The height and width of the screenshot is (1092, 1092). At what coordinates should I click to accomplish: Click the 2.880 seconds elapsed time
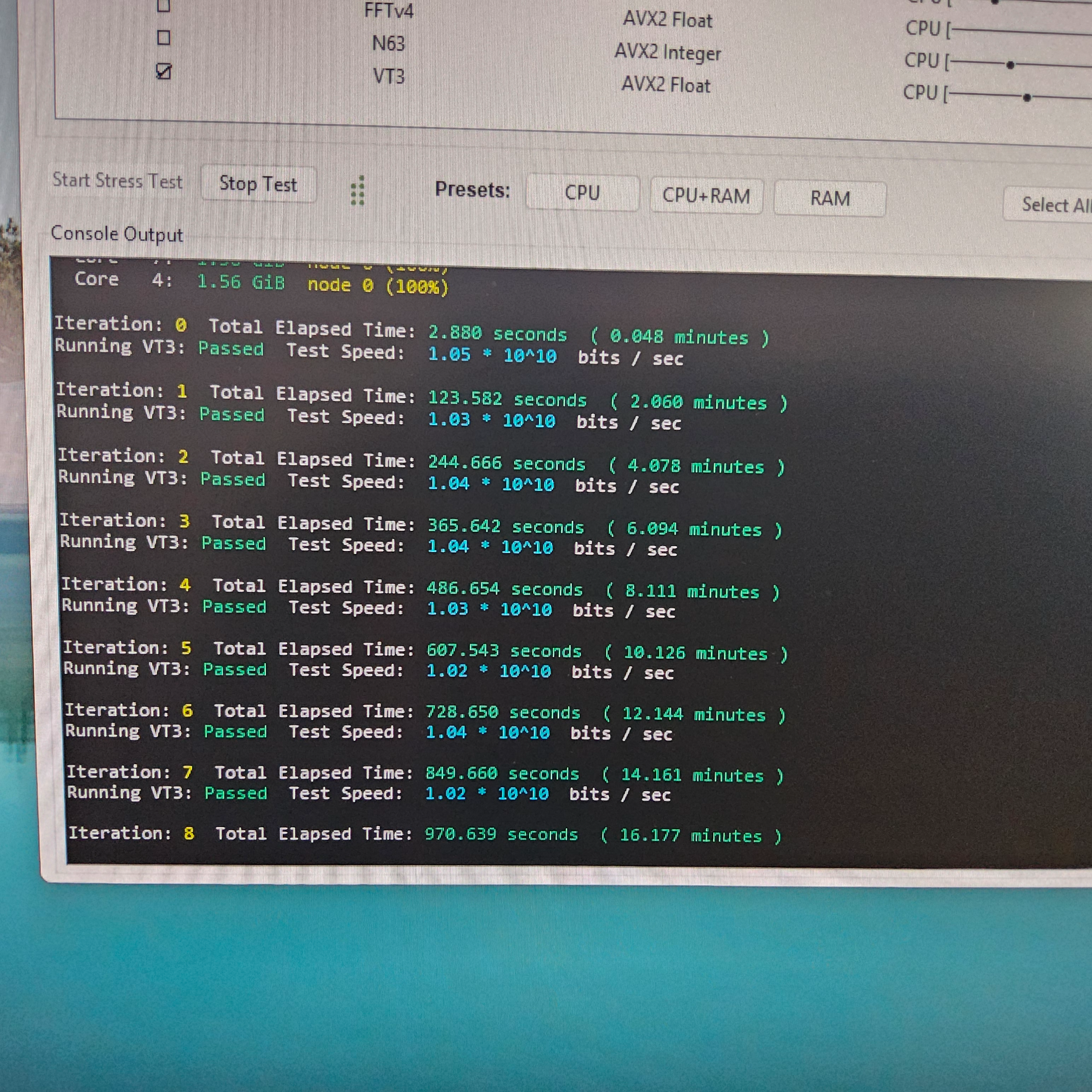497,334
